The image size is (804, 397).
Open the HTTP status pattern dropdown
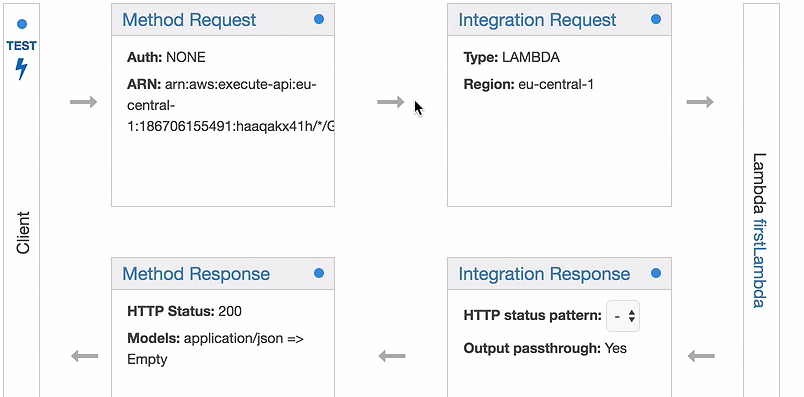[x=623, y=316]
